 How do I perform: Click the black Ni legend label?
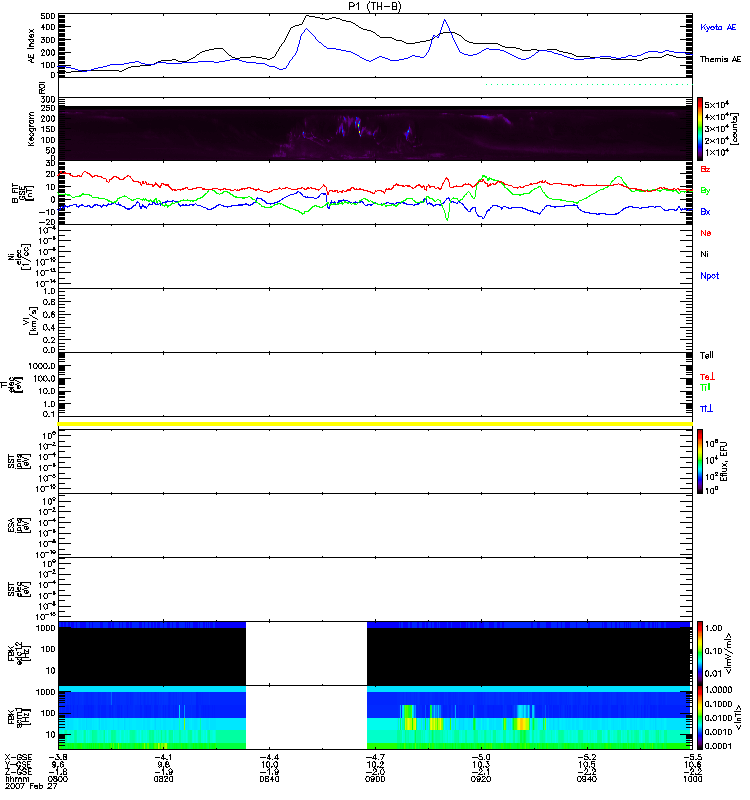coord(704,254)
